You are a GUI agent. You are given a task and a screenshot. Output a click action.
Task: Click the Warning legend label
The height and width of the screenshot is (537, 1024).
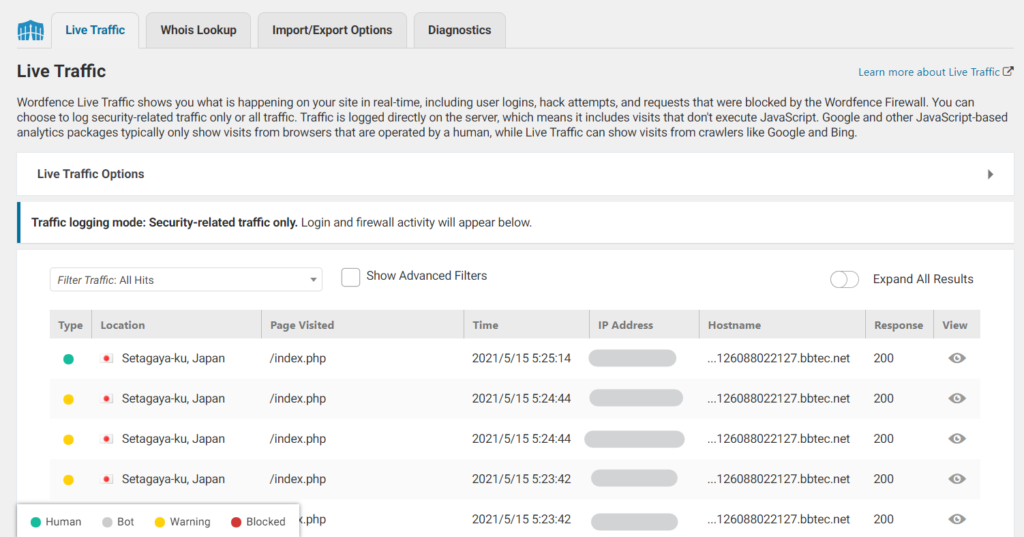(190, 522)
